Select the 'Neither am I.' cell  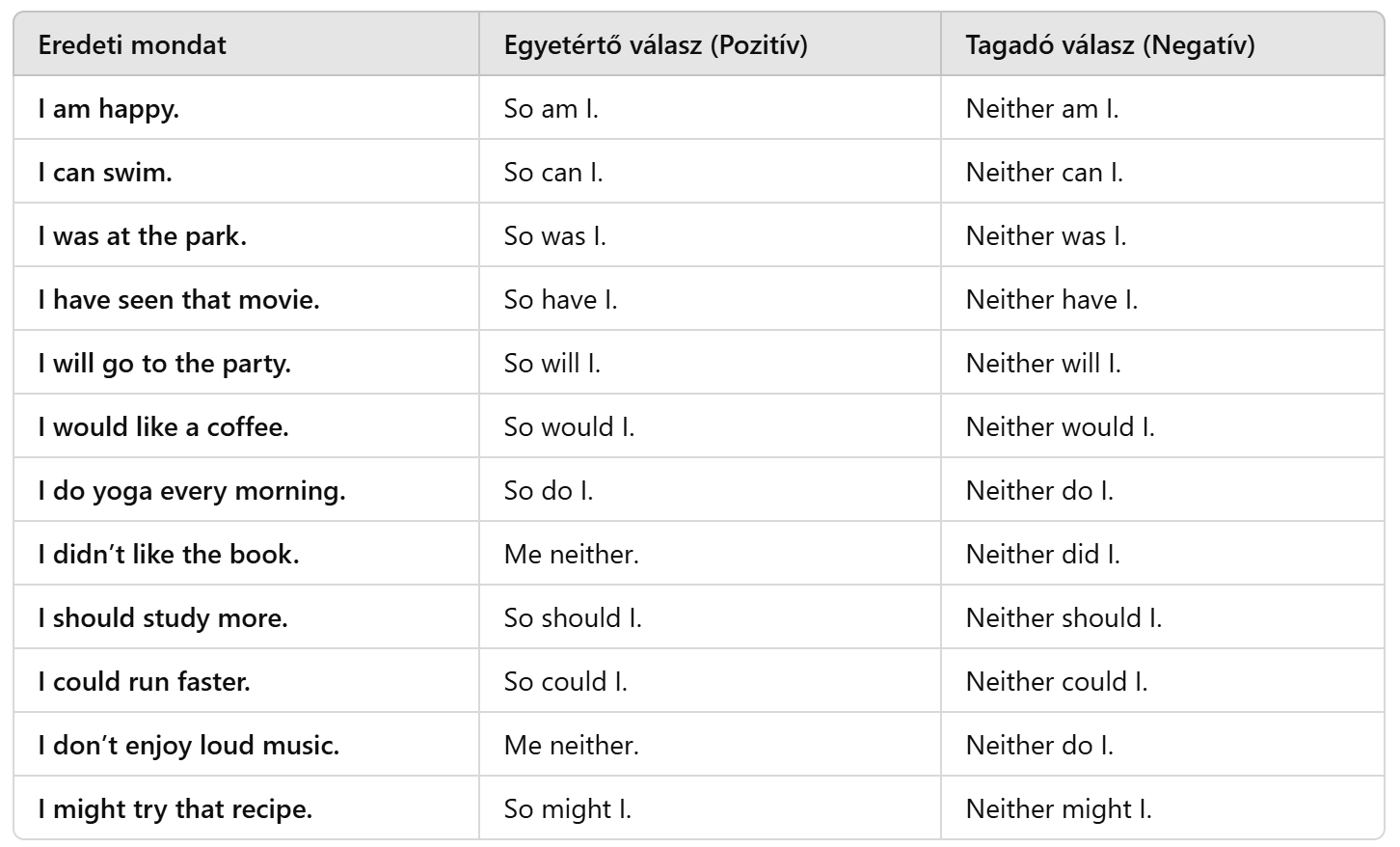click(1042, 109)
